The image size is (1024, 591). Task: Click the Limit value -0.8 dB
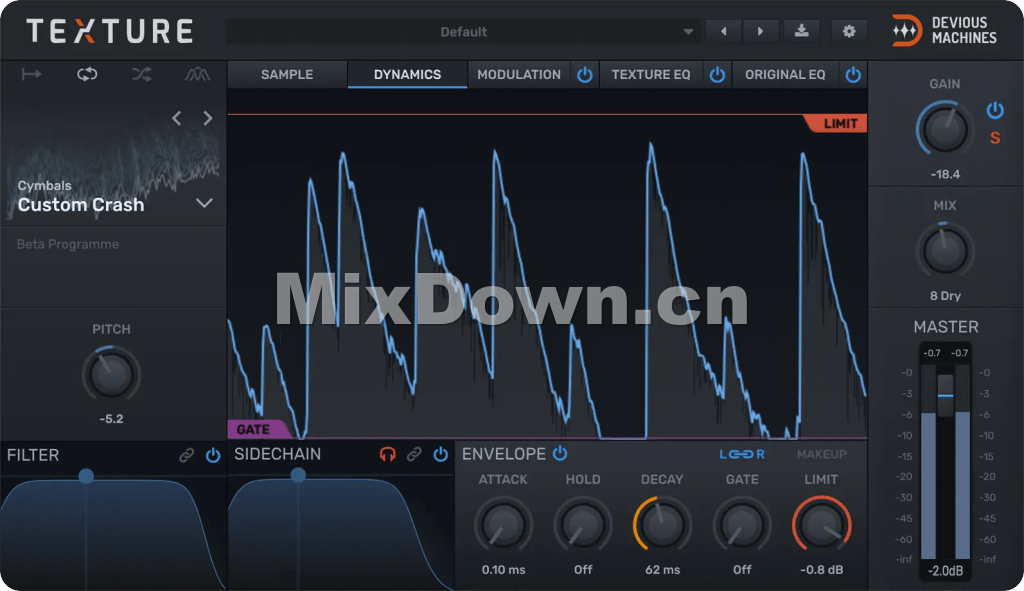pyautogui.click(x=822, y=569)
